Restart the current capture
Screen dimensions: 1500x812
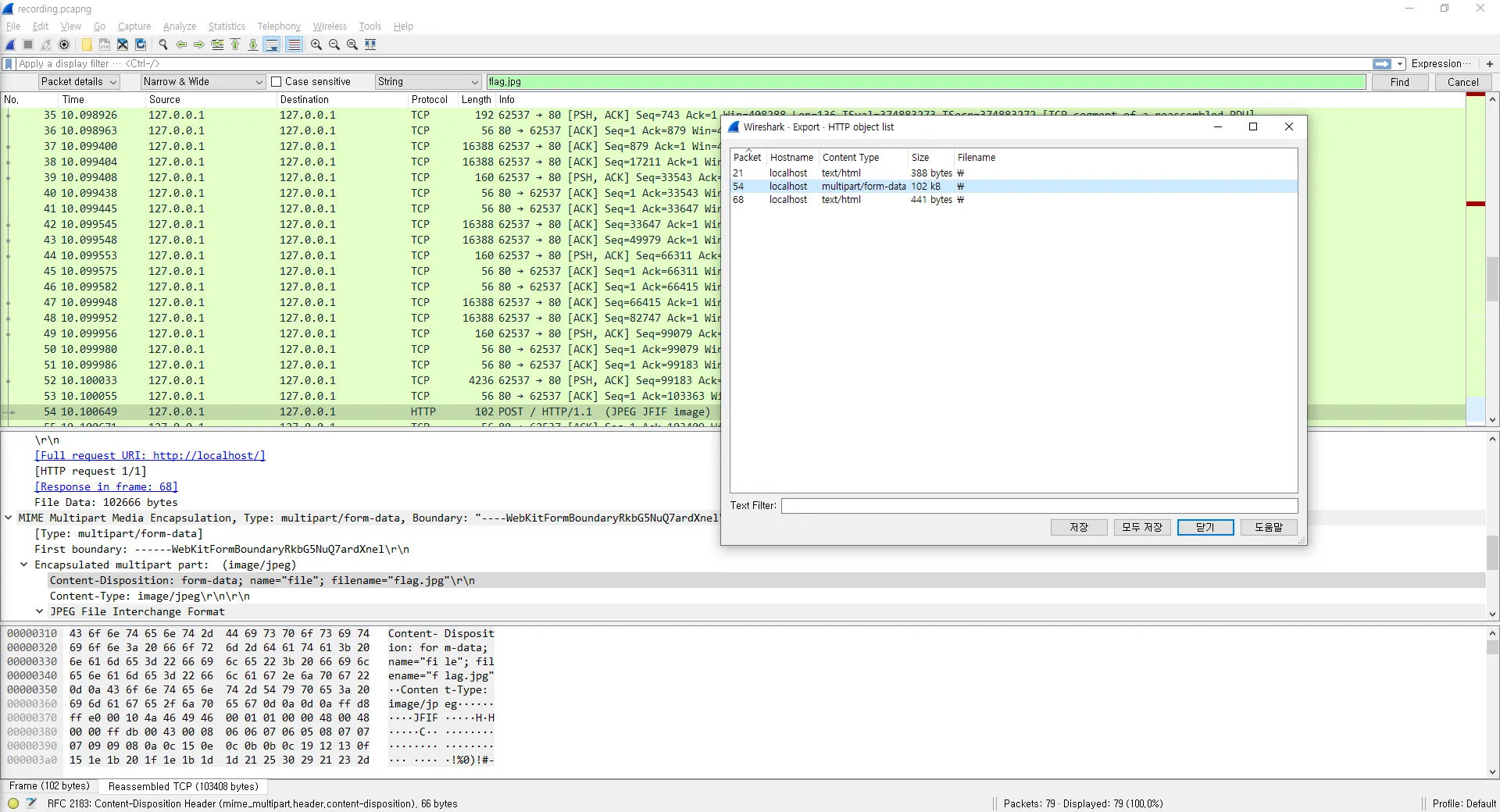pyautogui.click(x=46, y=45)
